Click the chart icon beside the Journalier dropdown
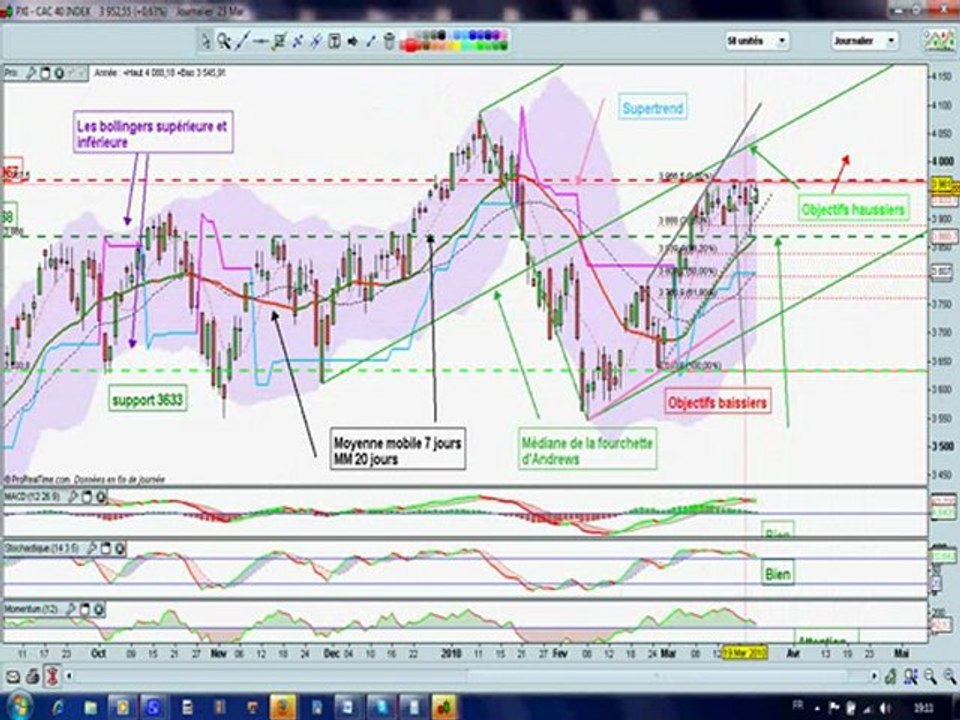960x720 pixels. coord(938,41)
